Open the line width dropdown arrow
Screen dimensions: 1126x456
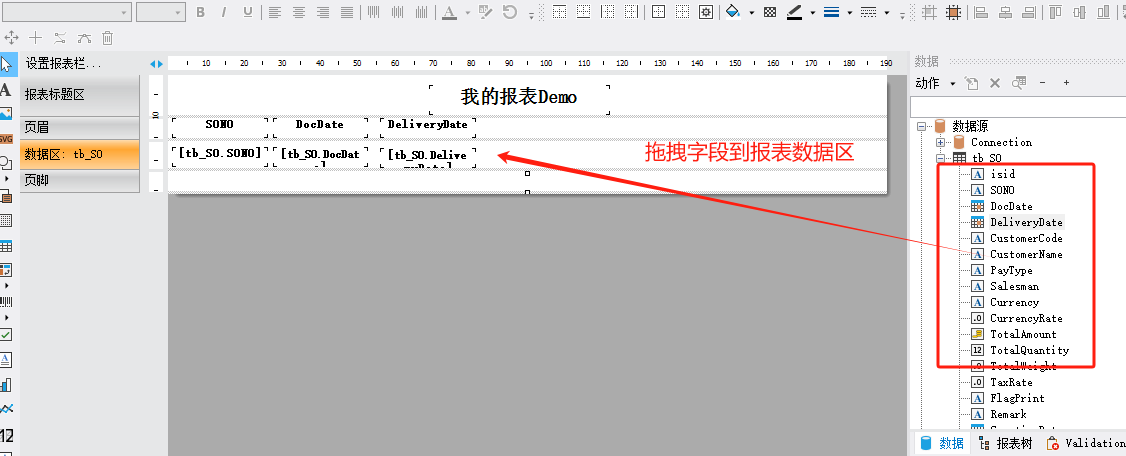(x=850, y=12)
